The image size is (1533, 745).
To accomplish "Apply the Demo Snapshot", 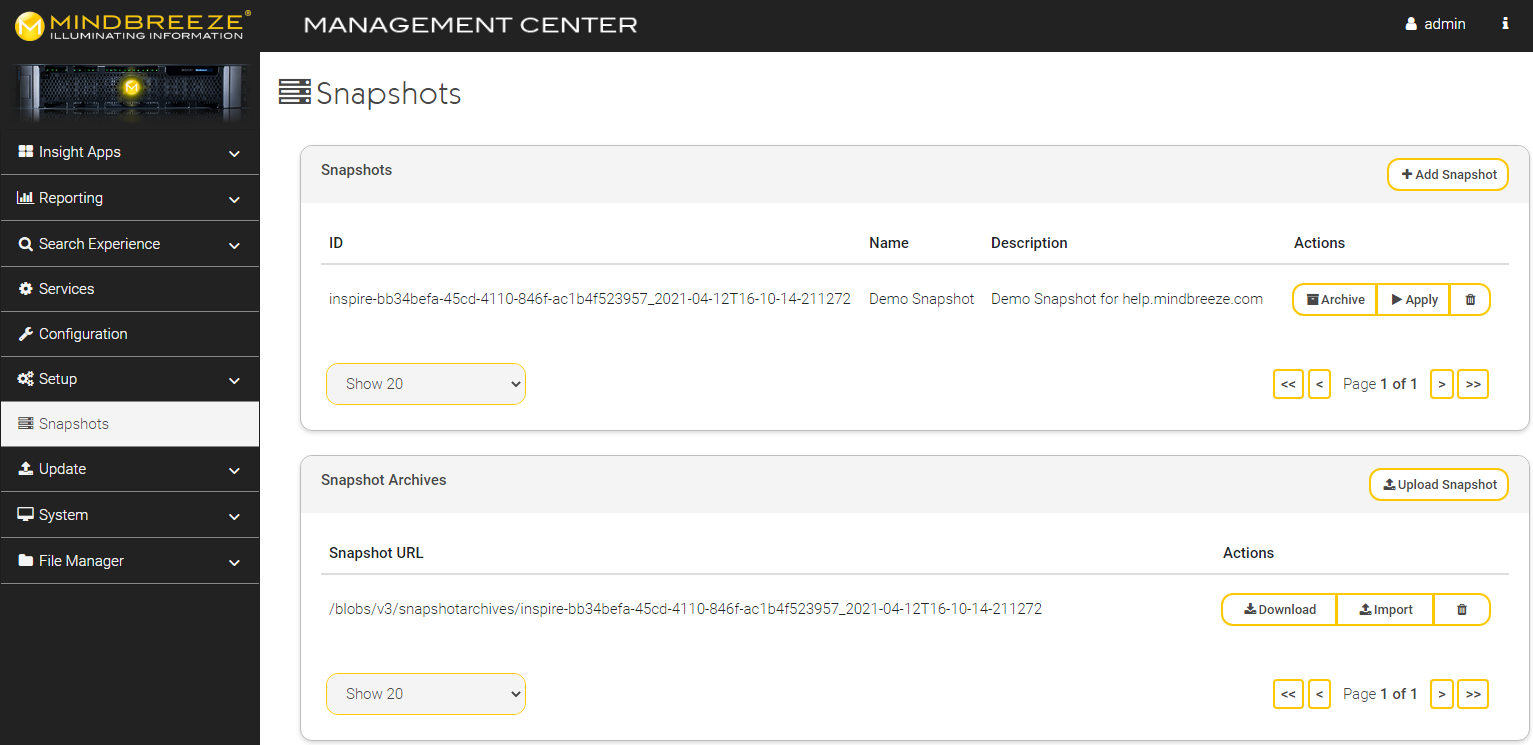I will coord(1414,299).
